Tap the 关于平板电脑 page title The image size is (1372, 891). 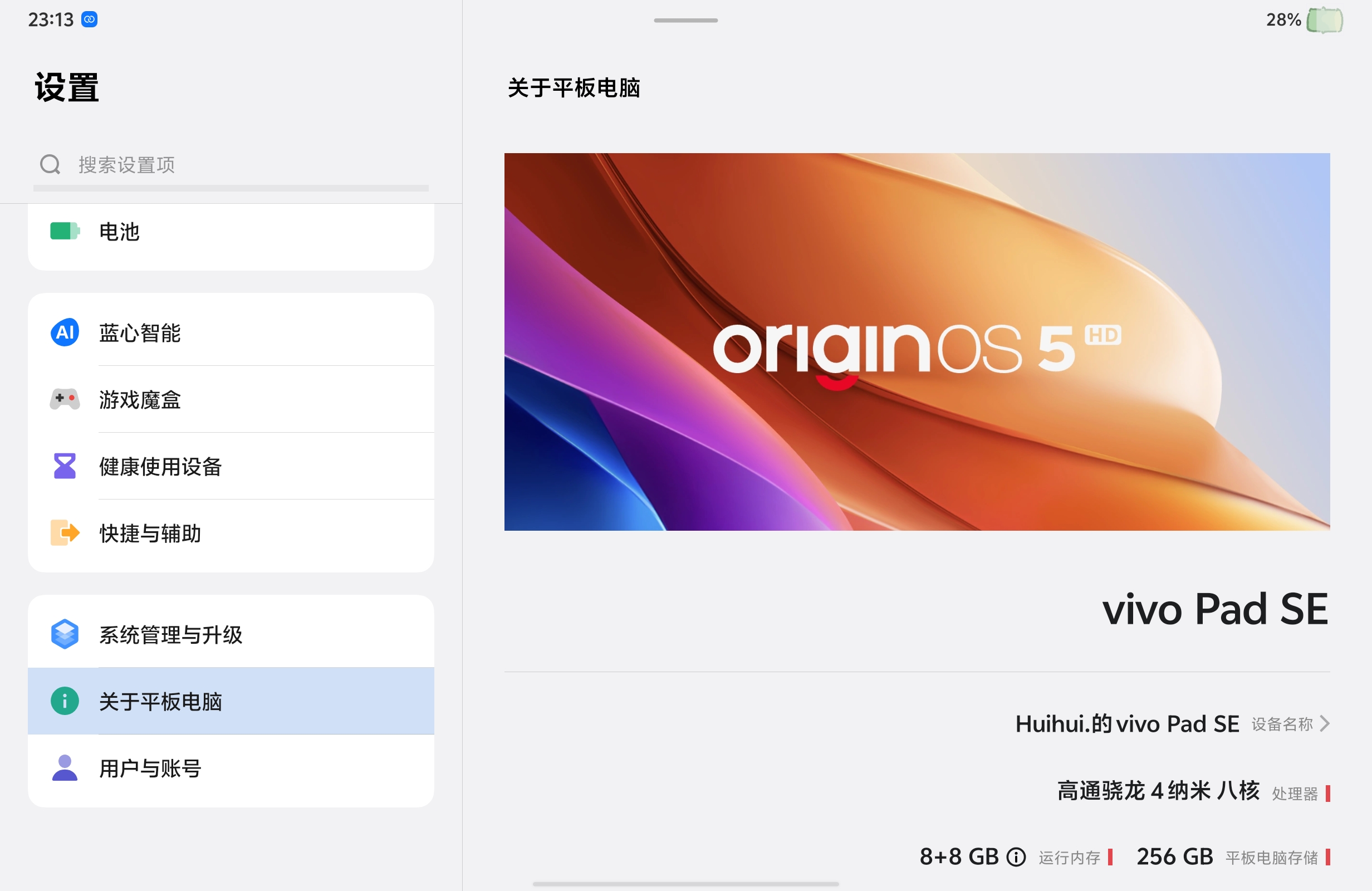[x=574, y=87]
